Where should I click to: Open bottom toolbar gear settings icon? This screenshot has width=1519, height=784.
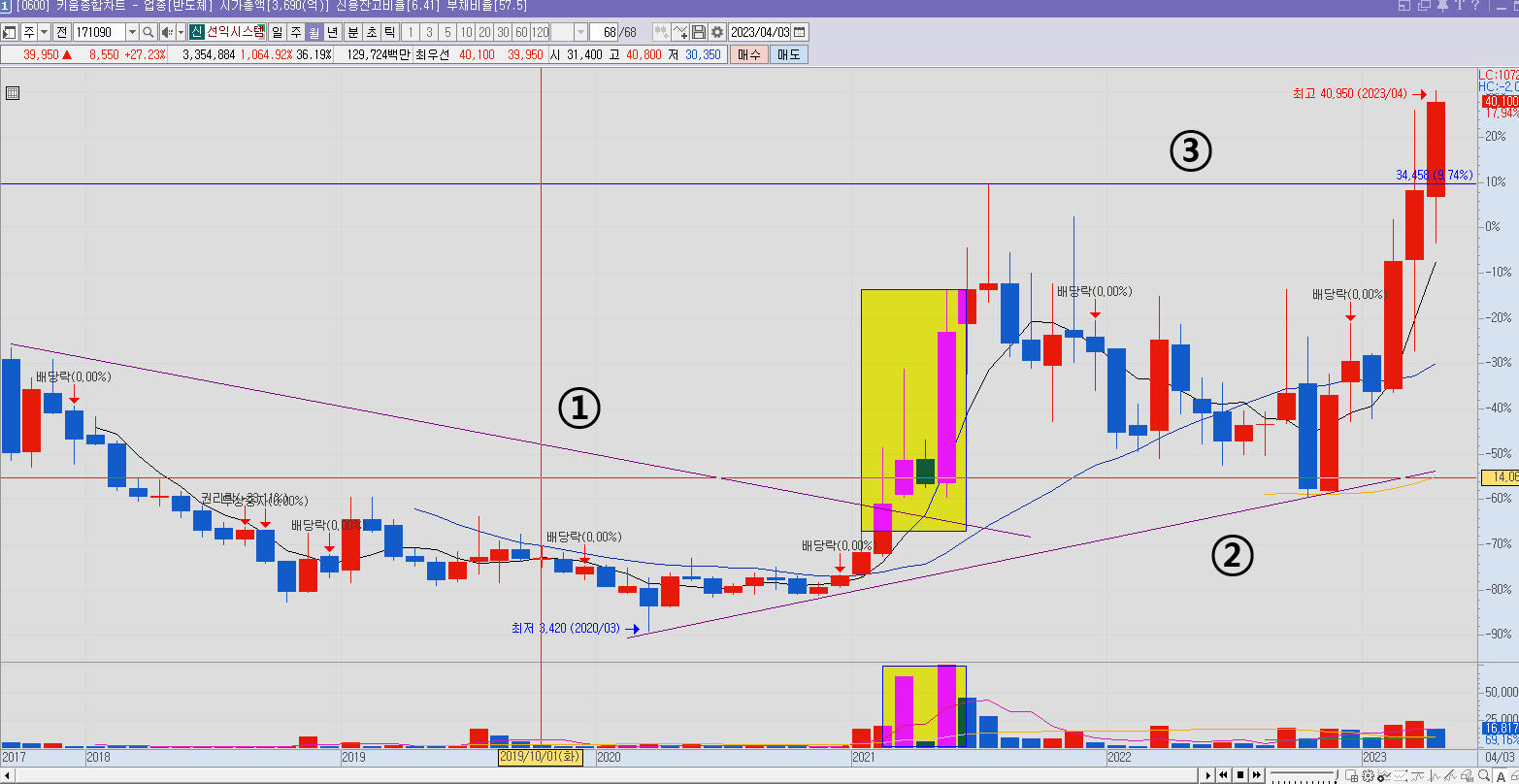[x=1368, y=775]
